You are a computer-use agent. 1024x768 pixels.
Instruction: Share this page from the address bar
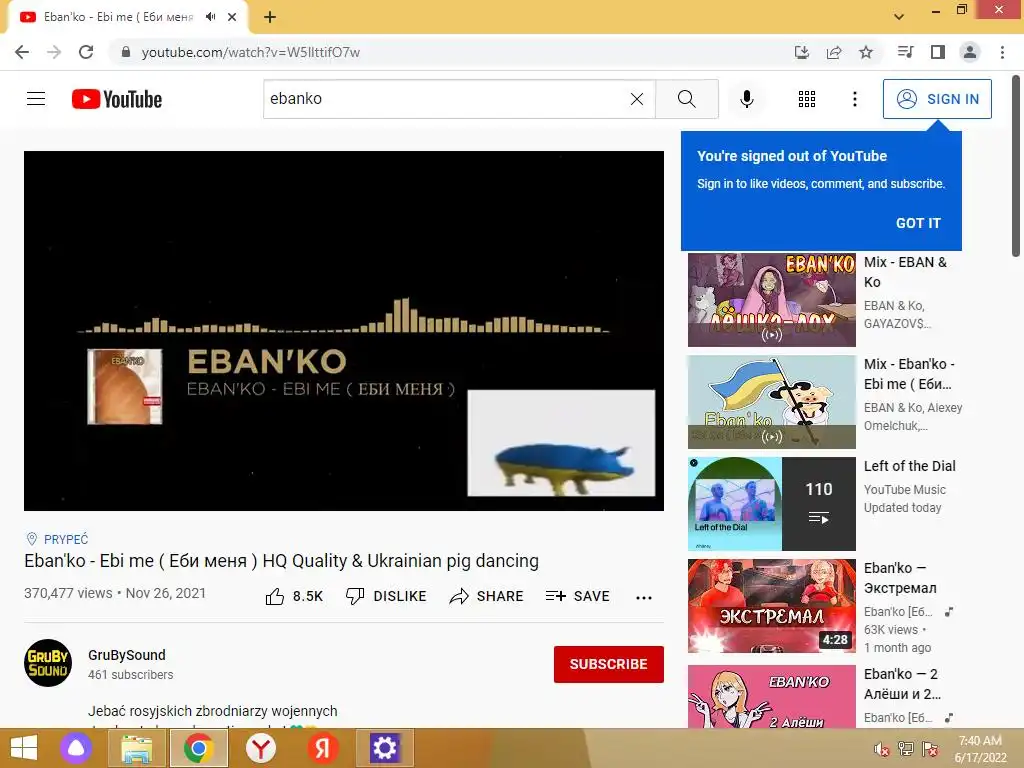pyautogui.click(x=834, y=52)
